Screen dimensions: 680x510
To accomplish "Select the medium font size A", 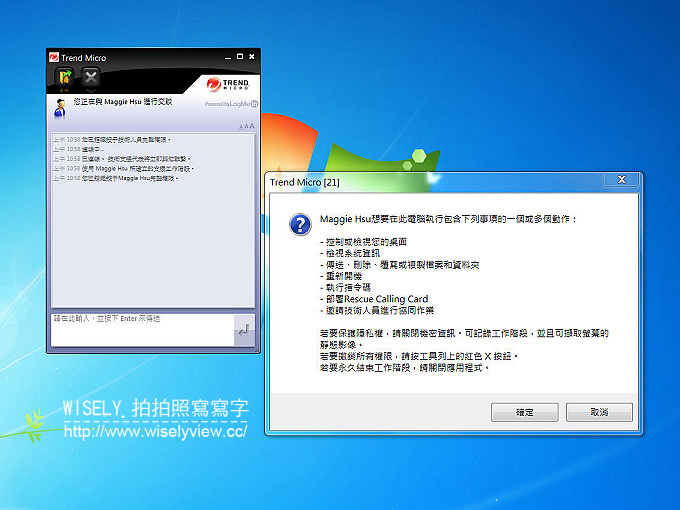I will 246,127.
